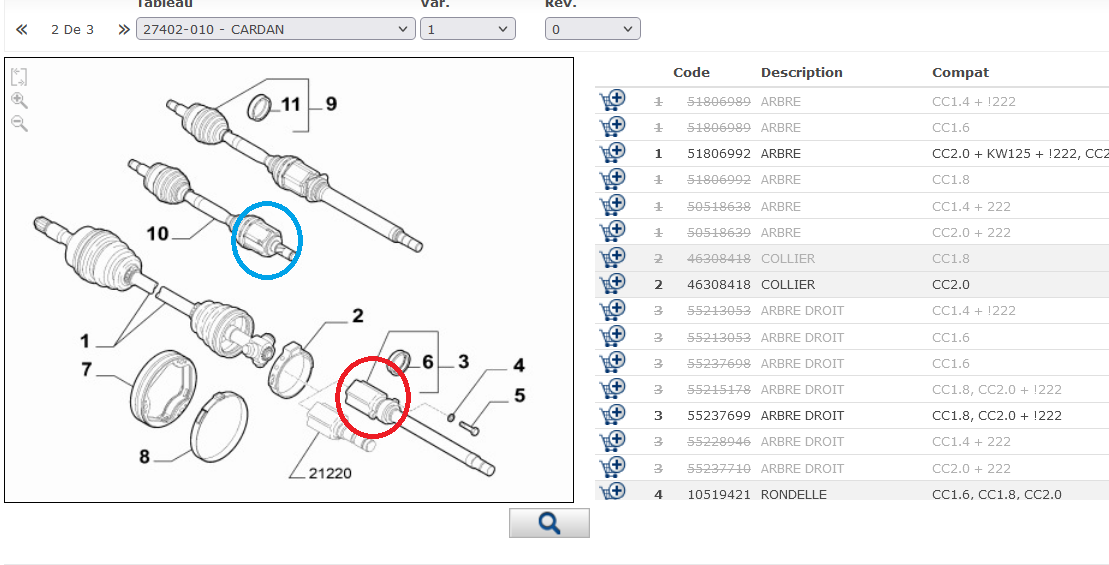Click part code 55237699
1109x565 pixels.
[x=719, y=416]
